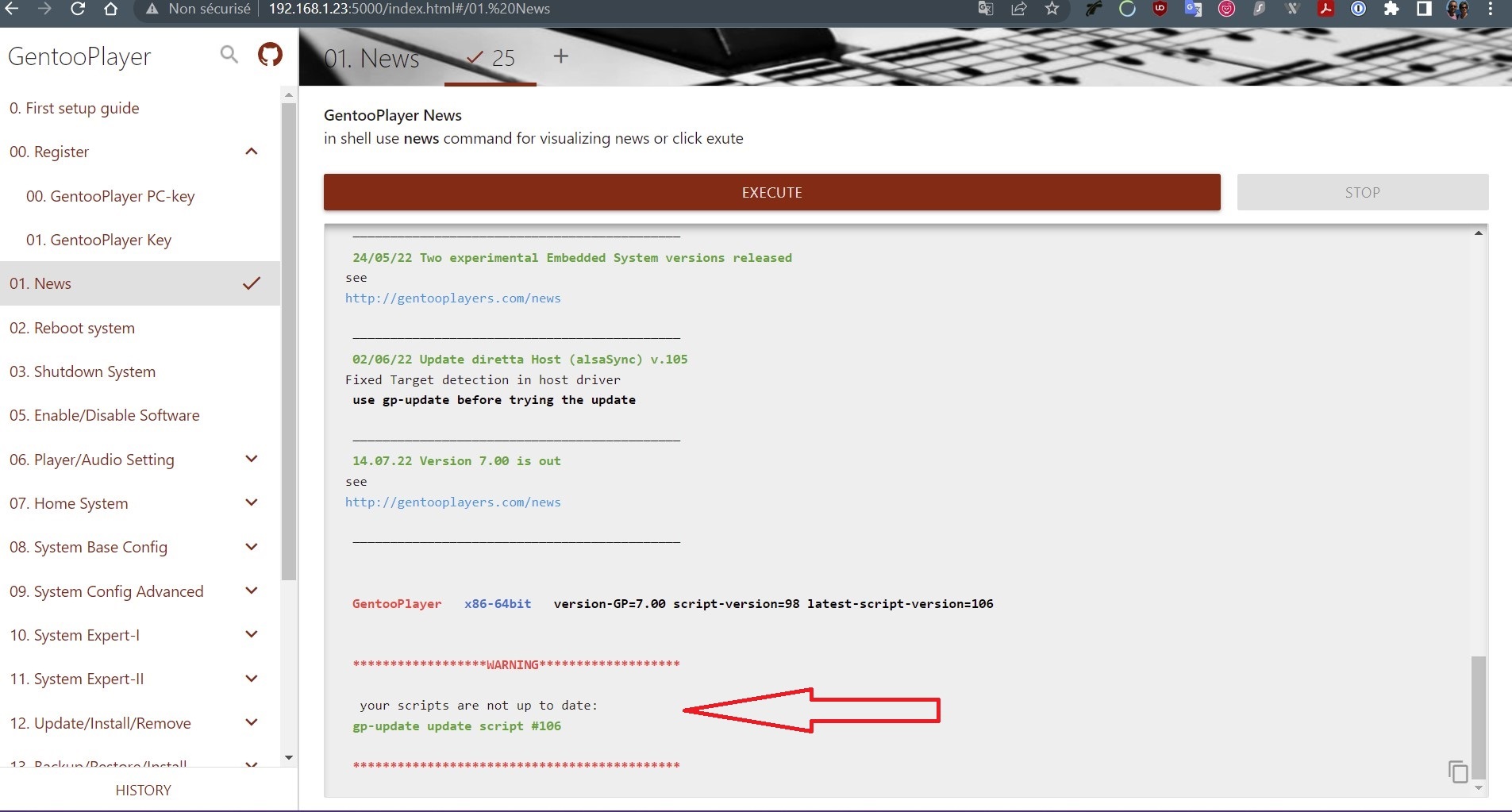1512x812 pixels.
Task: Open 05. Enable/Disable Software
Action: pyautogui.click(x=140, y=415)
